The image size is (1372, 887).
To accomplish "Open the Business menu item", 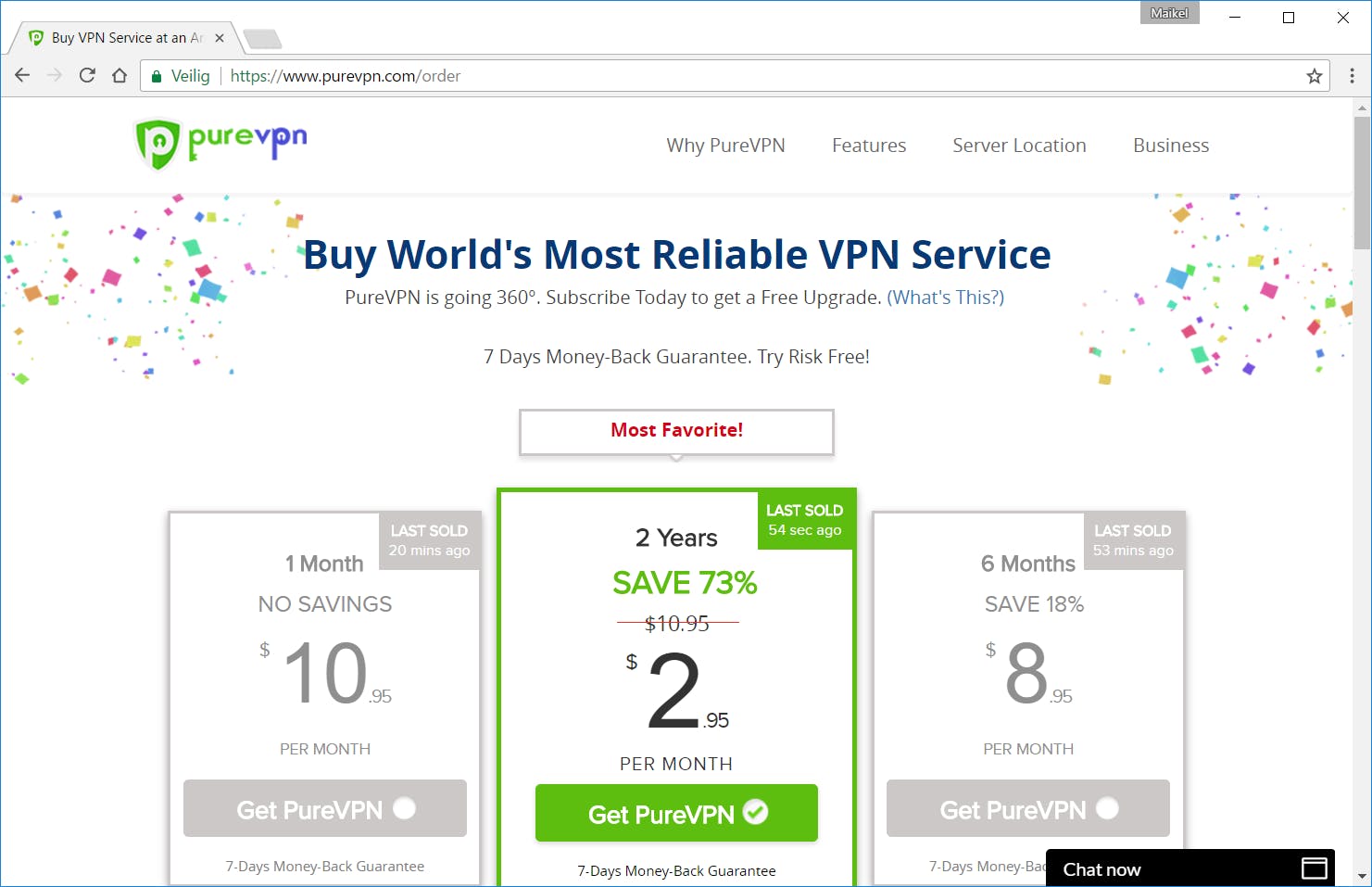I will click(1171, 146).
